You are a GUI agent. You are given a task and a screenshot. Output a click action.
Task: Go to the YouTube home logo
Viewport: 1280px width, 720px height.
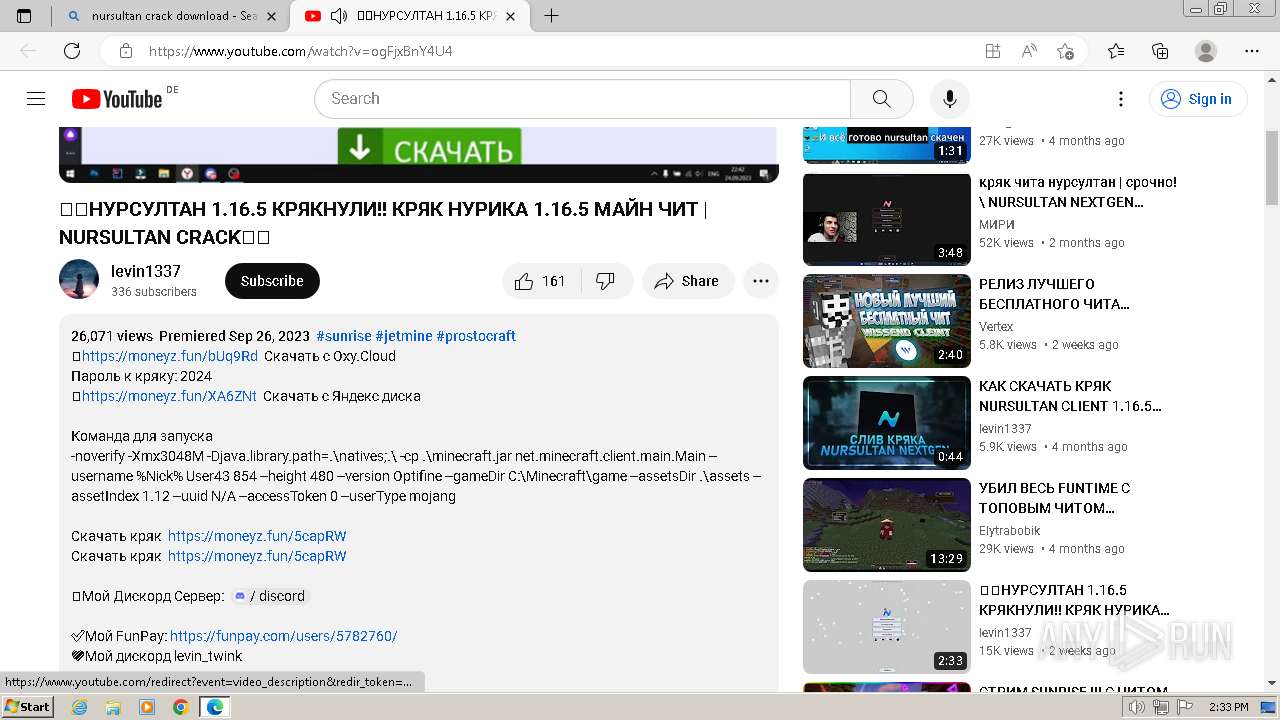point(117,99)
